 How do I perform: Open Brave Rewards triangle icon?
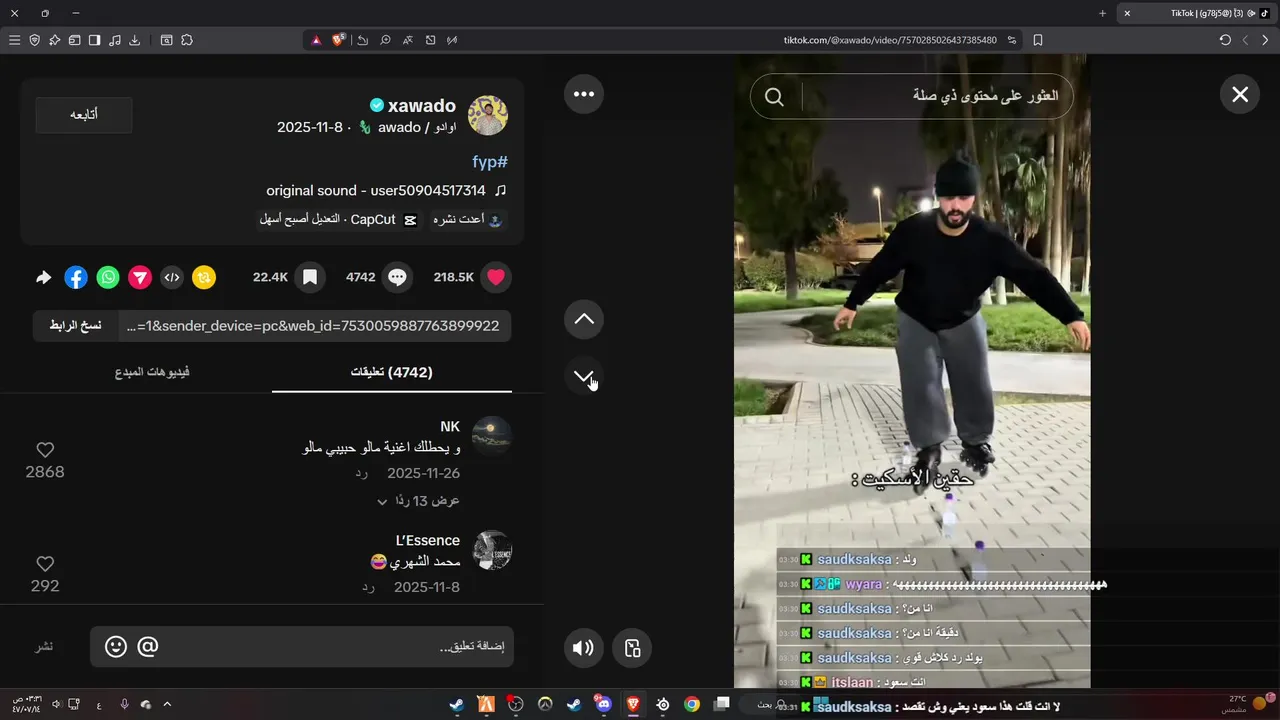[x=316, y=40]
